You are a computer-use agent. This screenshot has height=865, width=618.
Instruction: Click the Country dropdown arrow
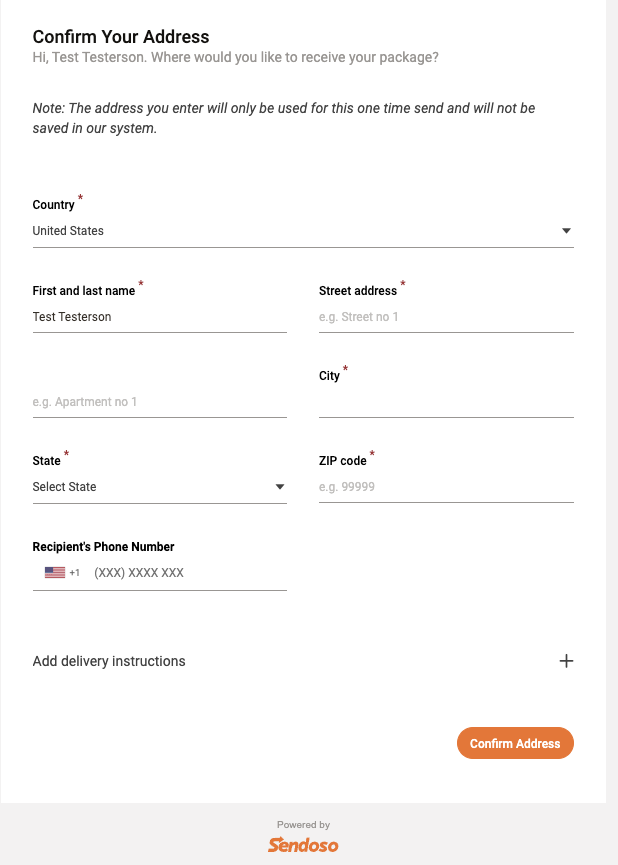pos(566,231)
